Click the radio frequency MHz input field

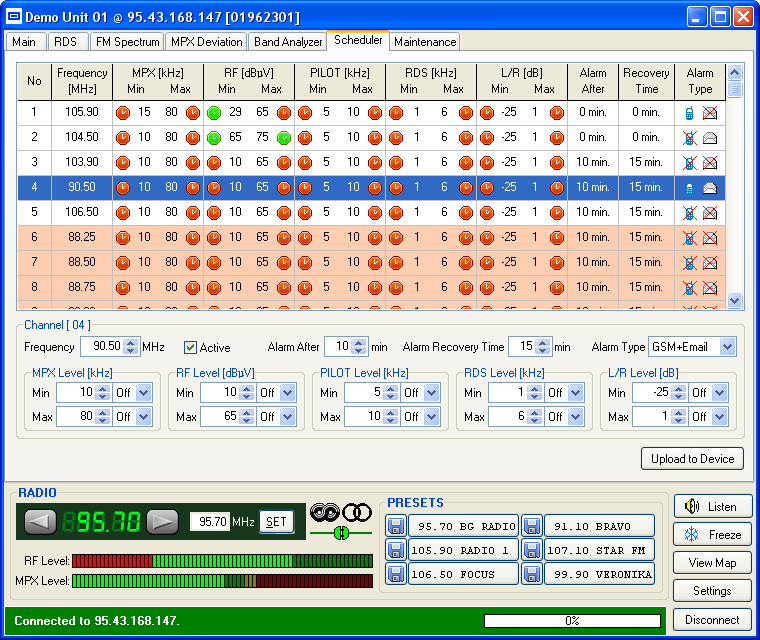[209, 522]
